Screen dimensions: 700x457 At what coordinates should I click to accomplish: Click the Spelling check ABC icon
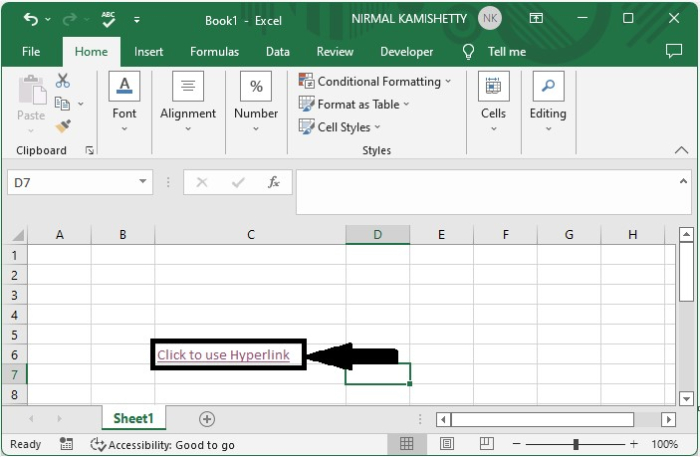[108, 19]
